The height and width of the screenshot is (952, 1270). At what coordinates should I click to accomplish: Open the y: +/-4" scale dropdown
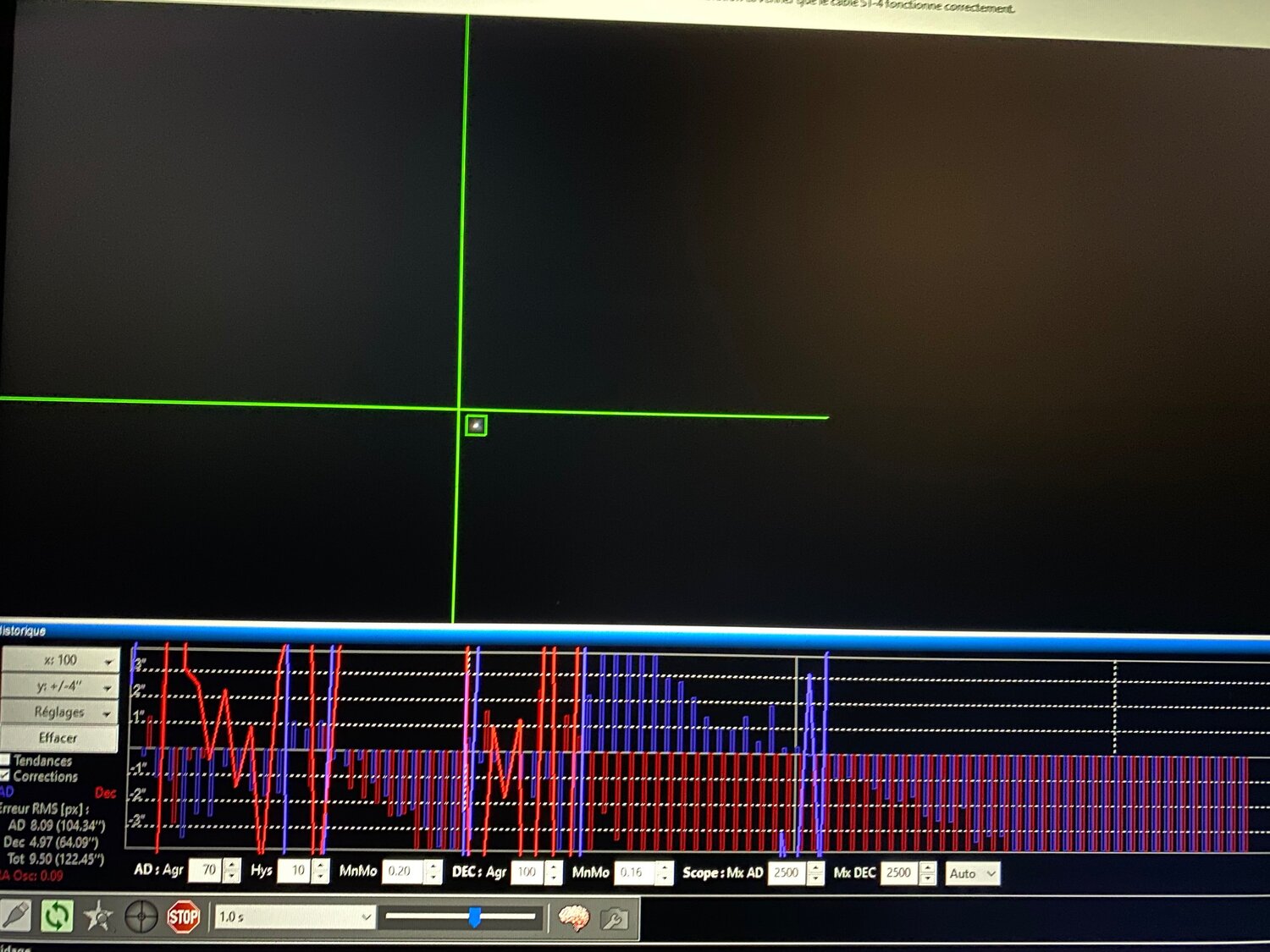click(60, 686)
